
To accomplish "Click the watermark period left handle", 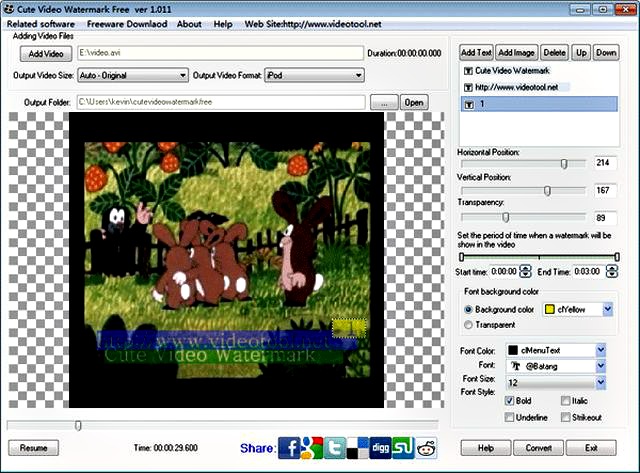I will [x=462, y=257].
